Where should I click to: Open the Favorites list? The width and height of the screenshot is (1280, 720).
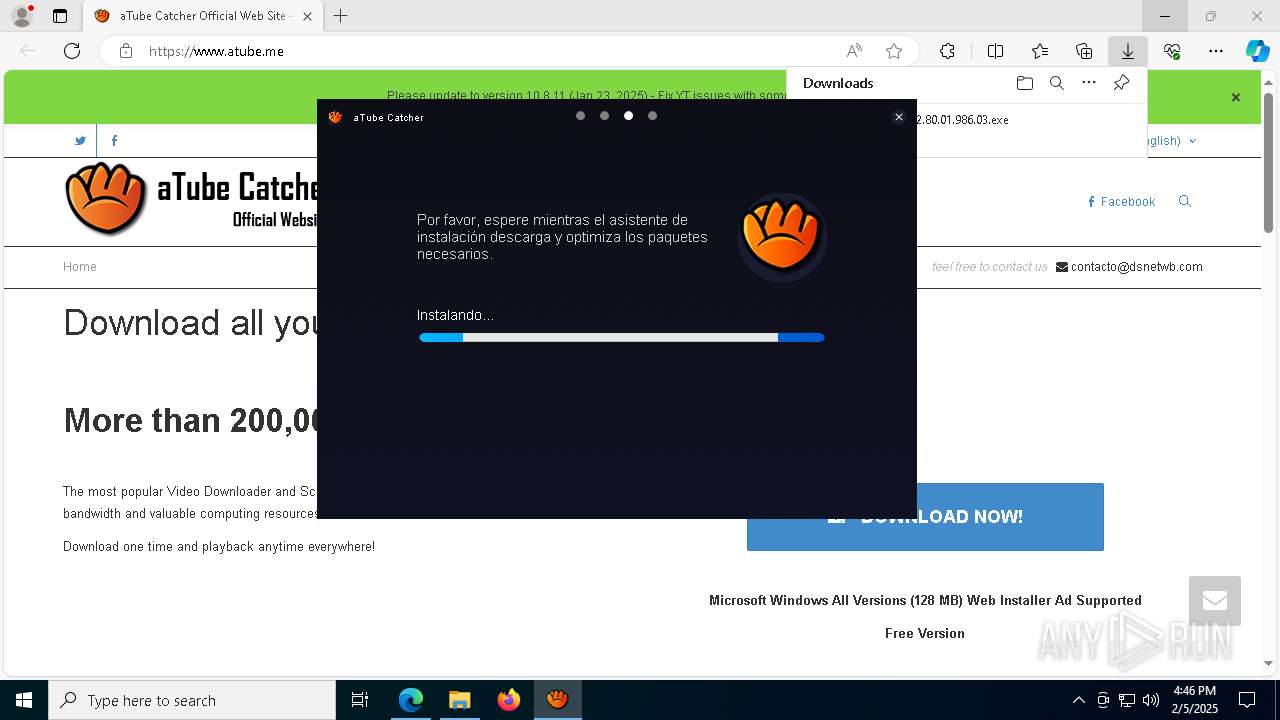[x=1040, y=51]
